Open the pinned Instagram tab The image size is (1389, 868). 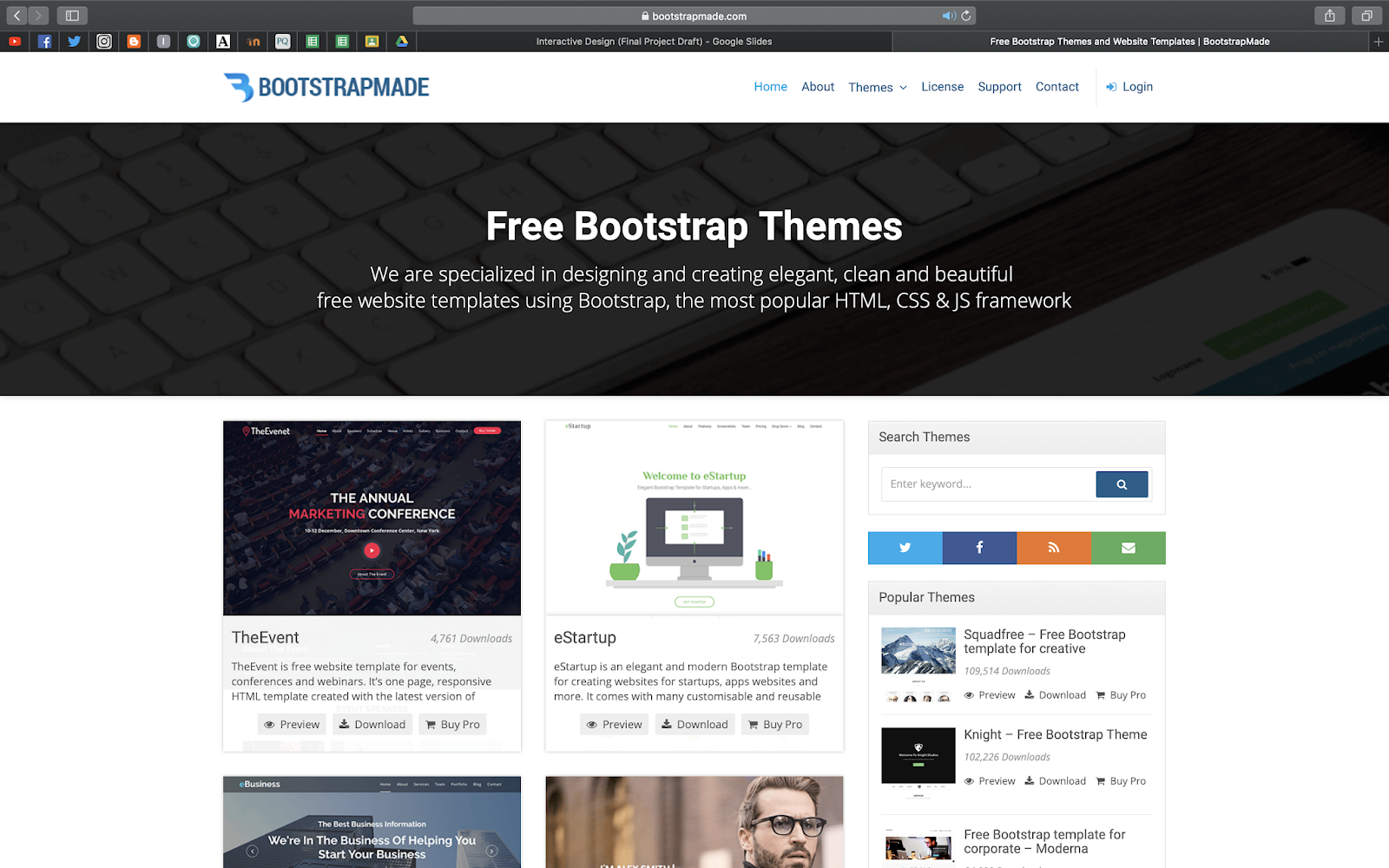click(104, 41)
